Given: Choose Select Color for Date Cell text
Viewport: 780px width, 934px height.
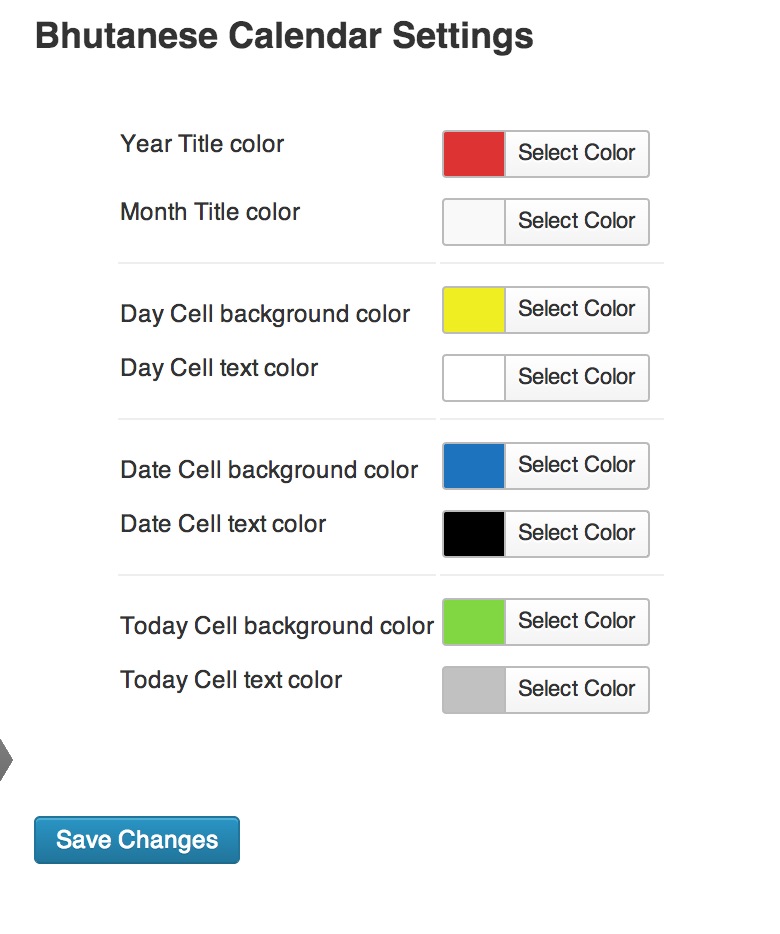Looking at the screenshot, I should (577, 534).
